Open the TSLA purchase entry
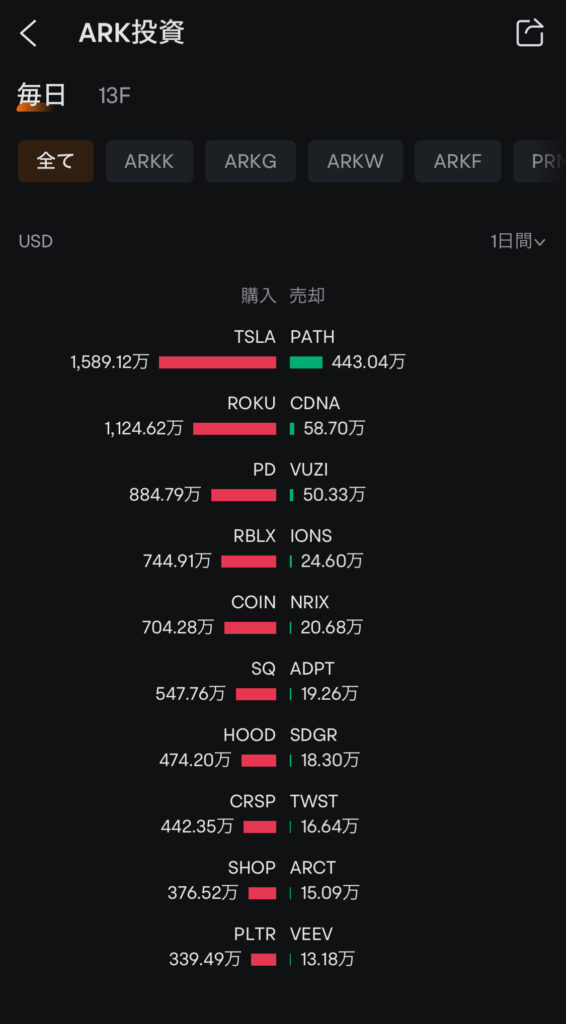This screenshot has width=566, height=1024. 255,337
